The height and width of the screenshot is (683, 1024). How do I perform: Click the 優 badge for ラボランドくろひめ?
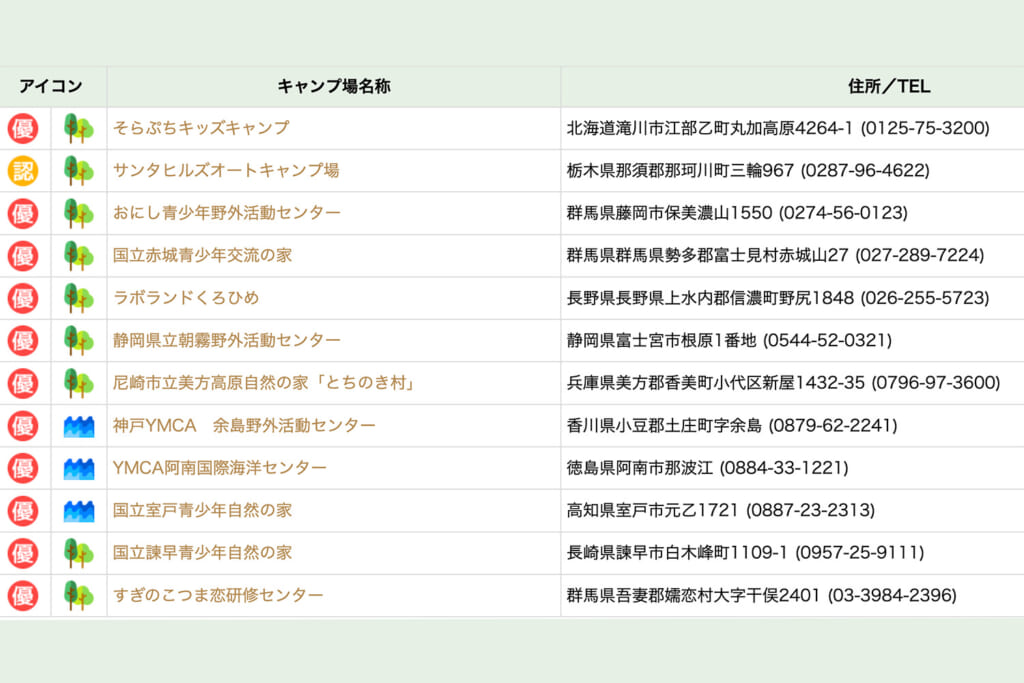(x=23, y=298)
